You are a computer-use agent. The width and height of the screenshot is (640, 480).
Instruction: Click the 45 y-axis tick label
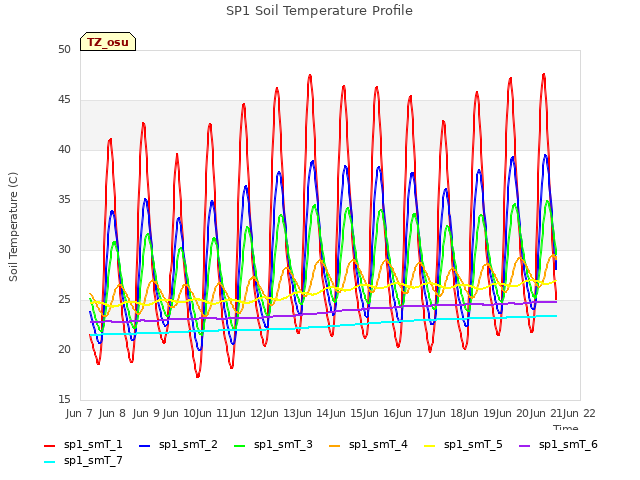click(x=64, y=100)
